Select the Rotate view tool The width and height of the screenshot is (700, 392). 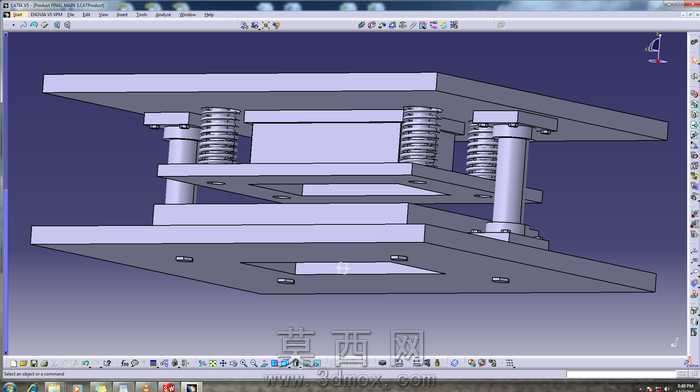233,363
